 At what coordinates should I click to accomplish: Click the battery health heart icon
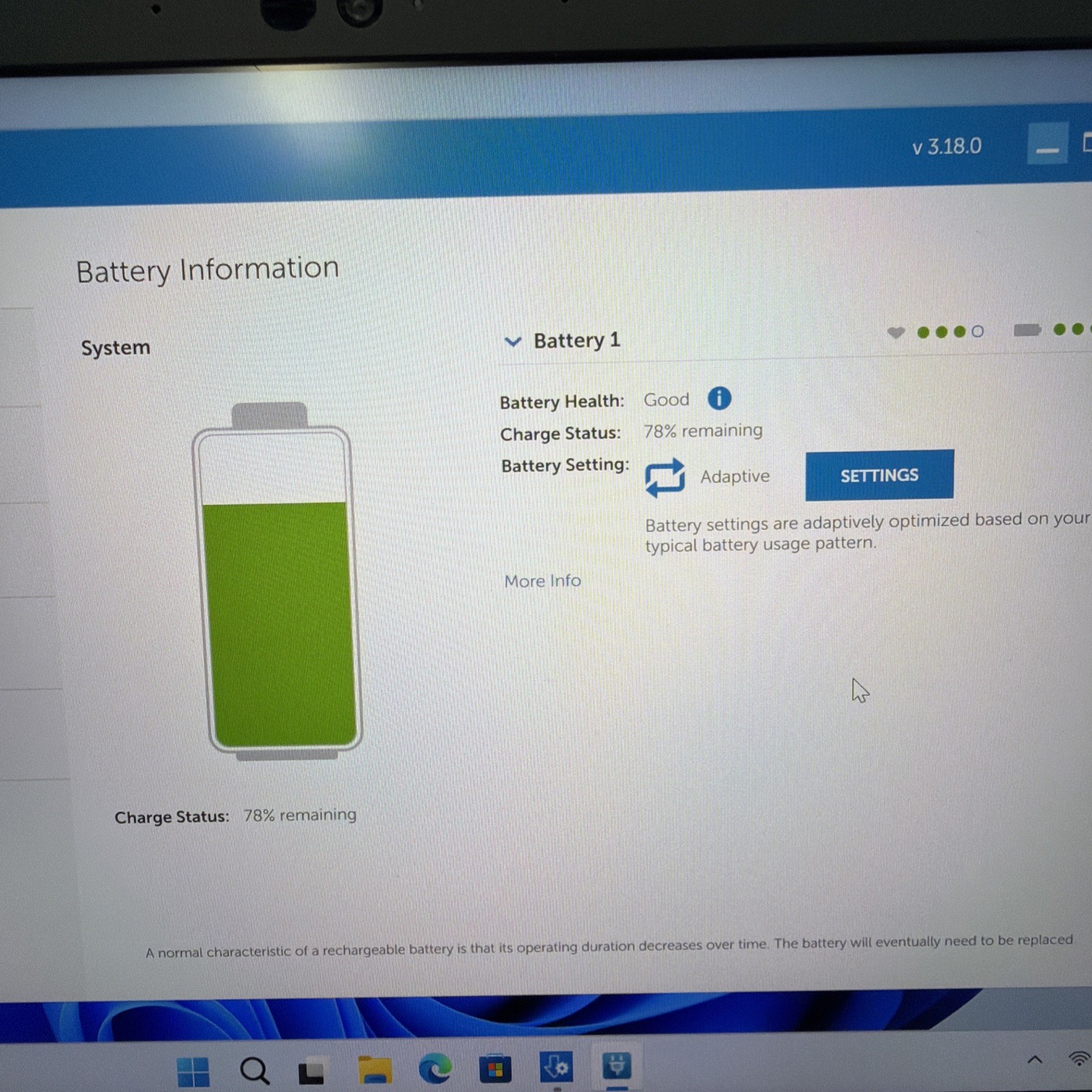[895, 332]
